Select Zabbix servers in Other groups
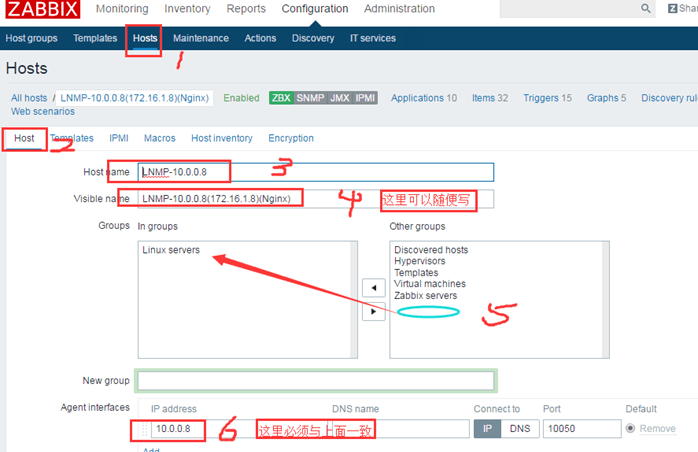698x452 pixels. [x=425, y=296]
